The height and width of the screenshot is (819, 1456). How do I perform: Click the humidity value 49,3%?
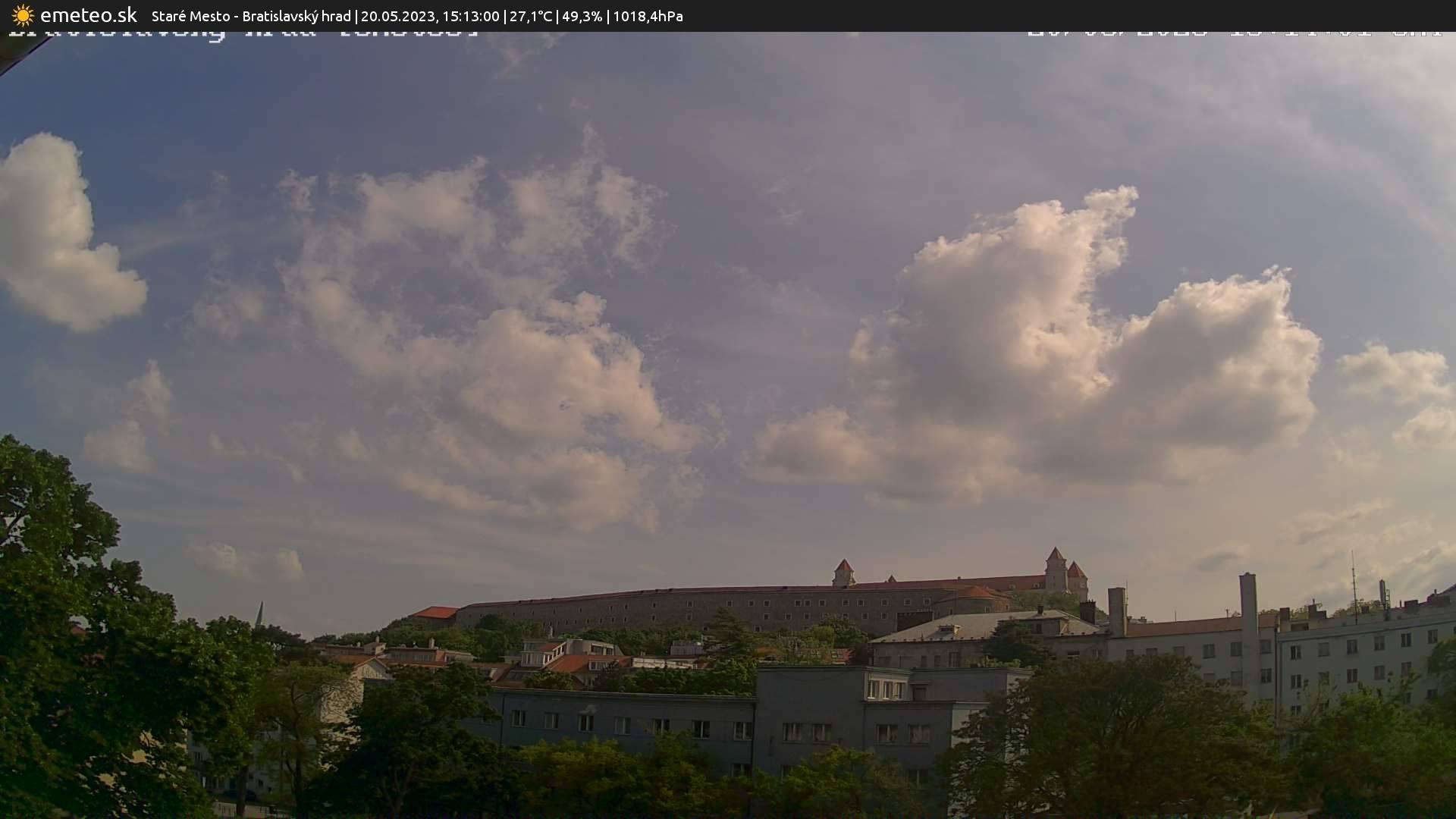582,16
